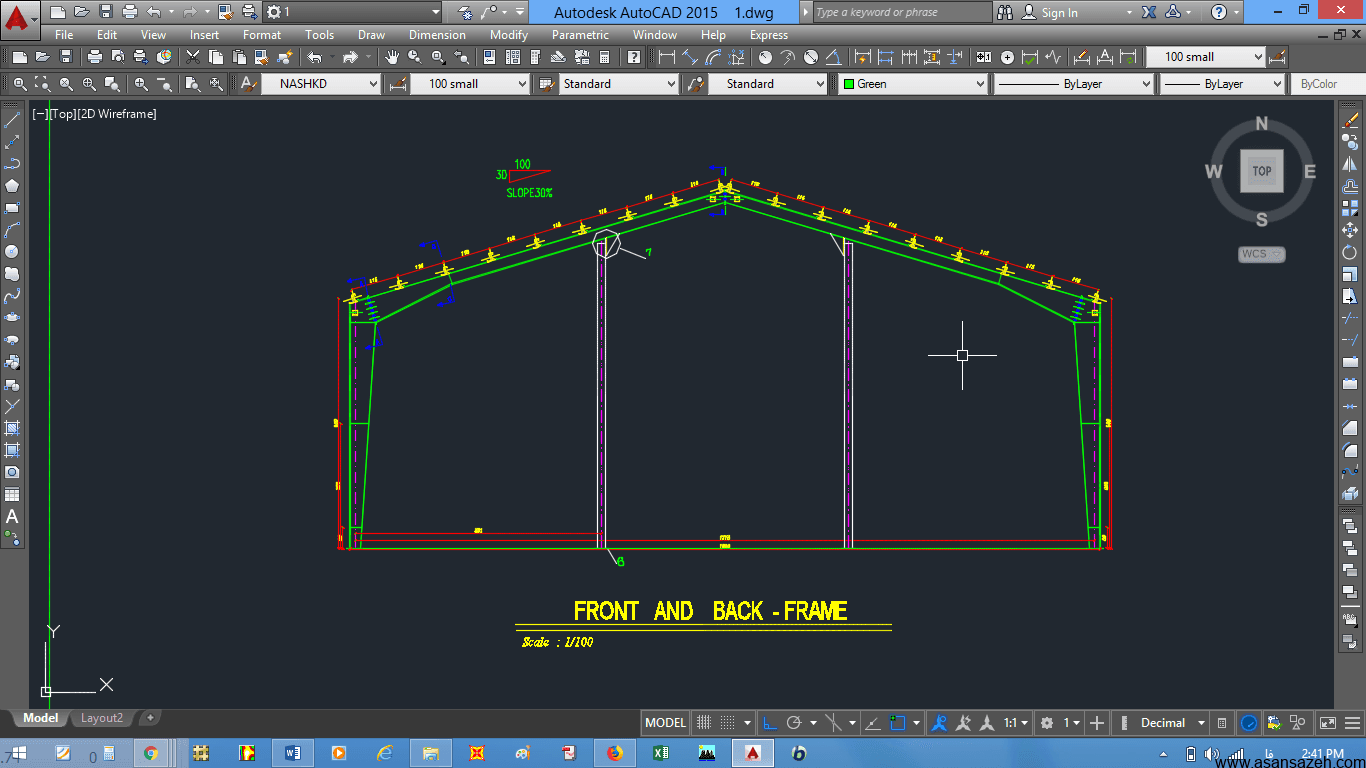This screenshot has height=768, width=1366.
Task: Toggle grid display in status bar
Action: pyautogui.click(x=704, y=723)
